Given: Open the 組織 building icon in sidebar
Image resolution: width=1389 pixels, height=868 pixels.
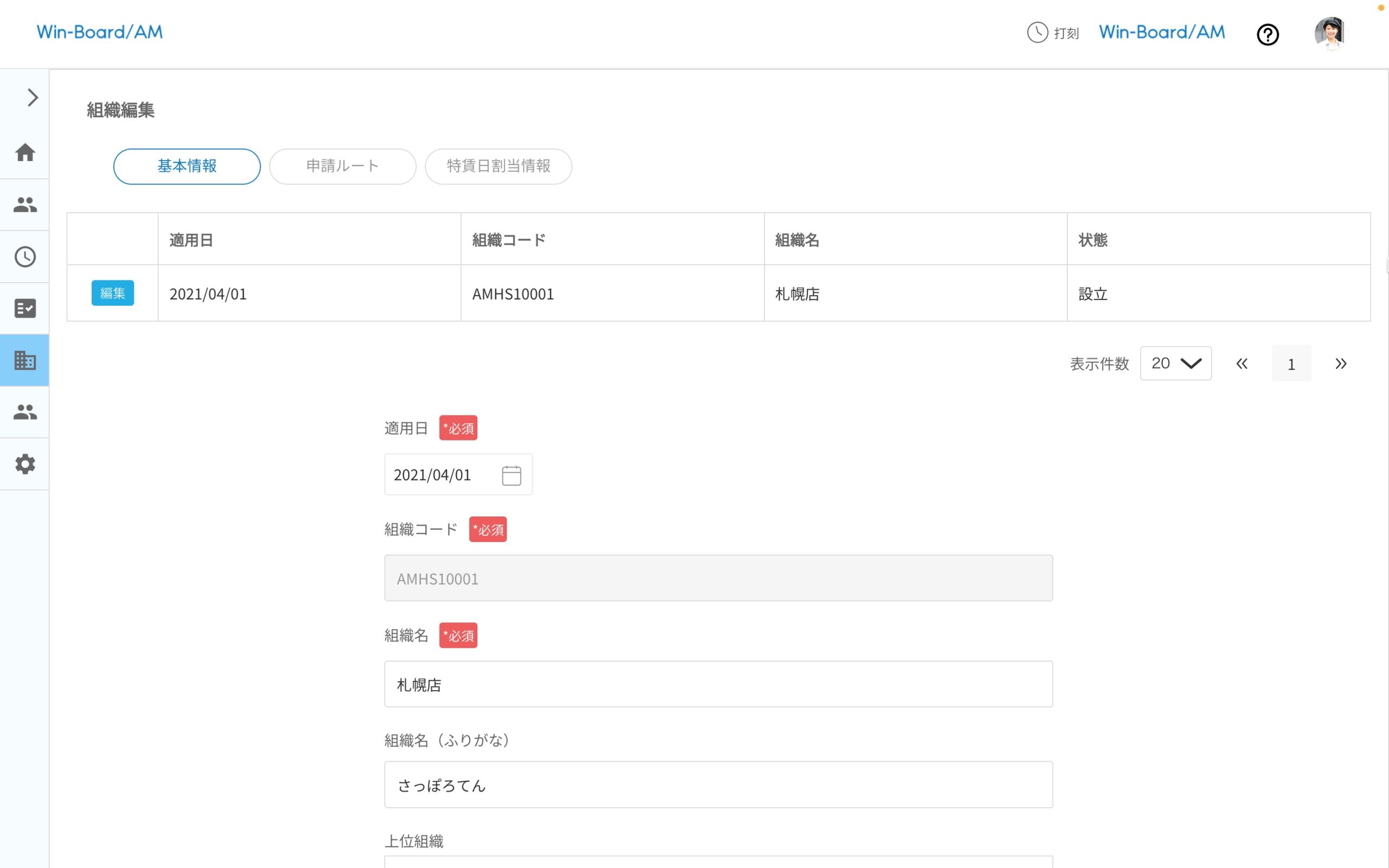Looking at the screenshot, I should [24, 360].
